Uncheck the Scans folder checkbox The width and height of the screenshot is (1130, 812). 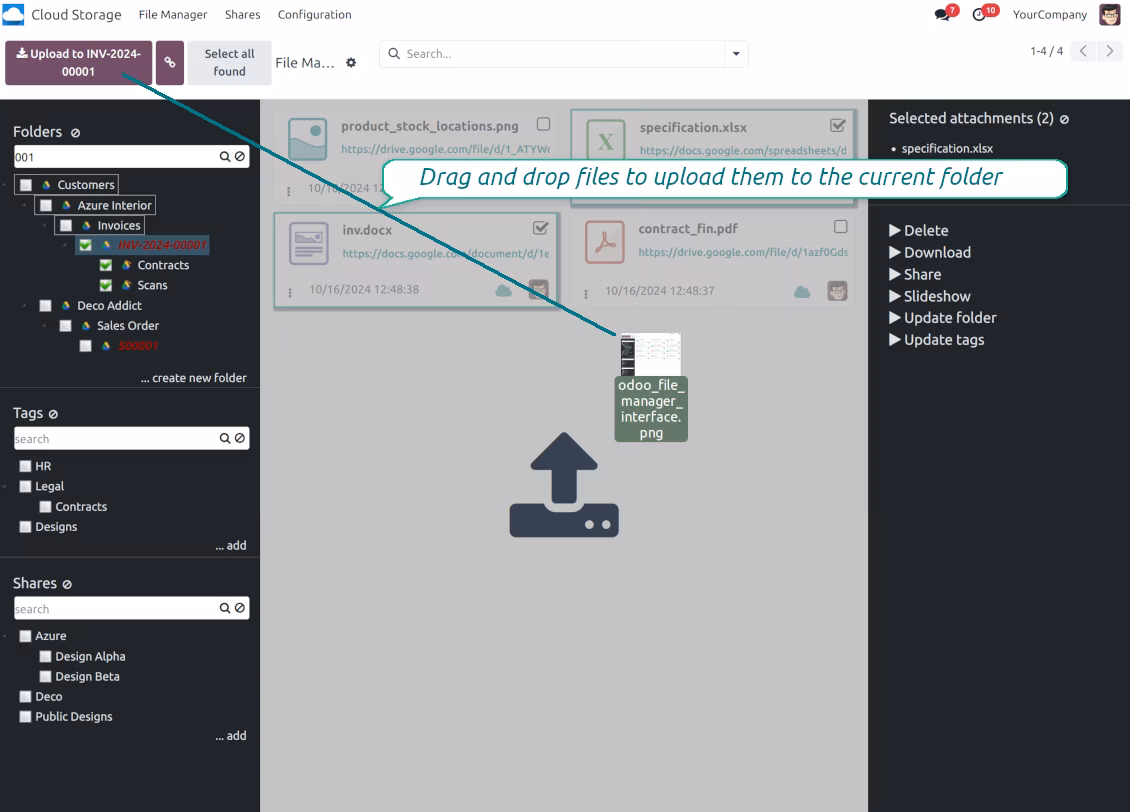tap(106, 285)
